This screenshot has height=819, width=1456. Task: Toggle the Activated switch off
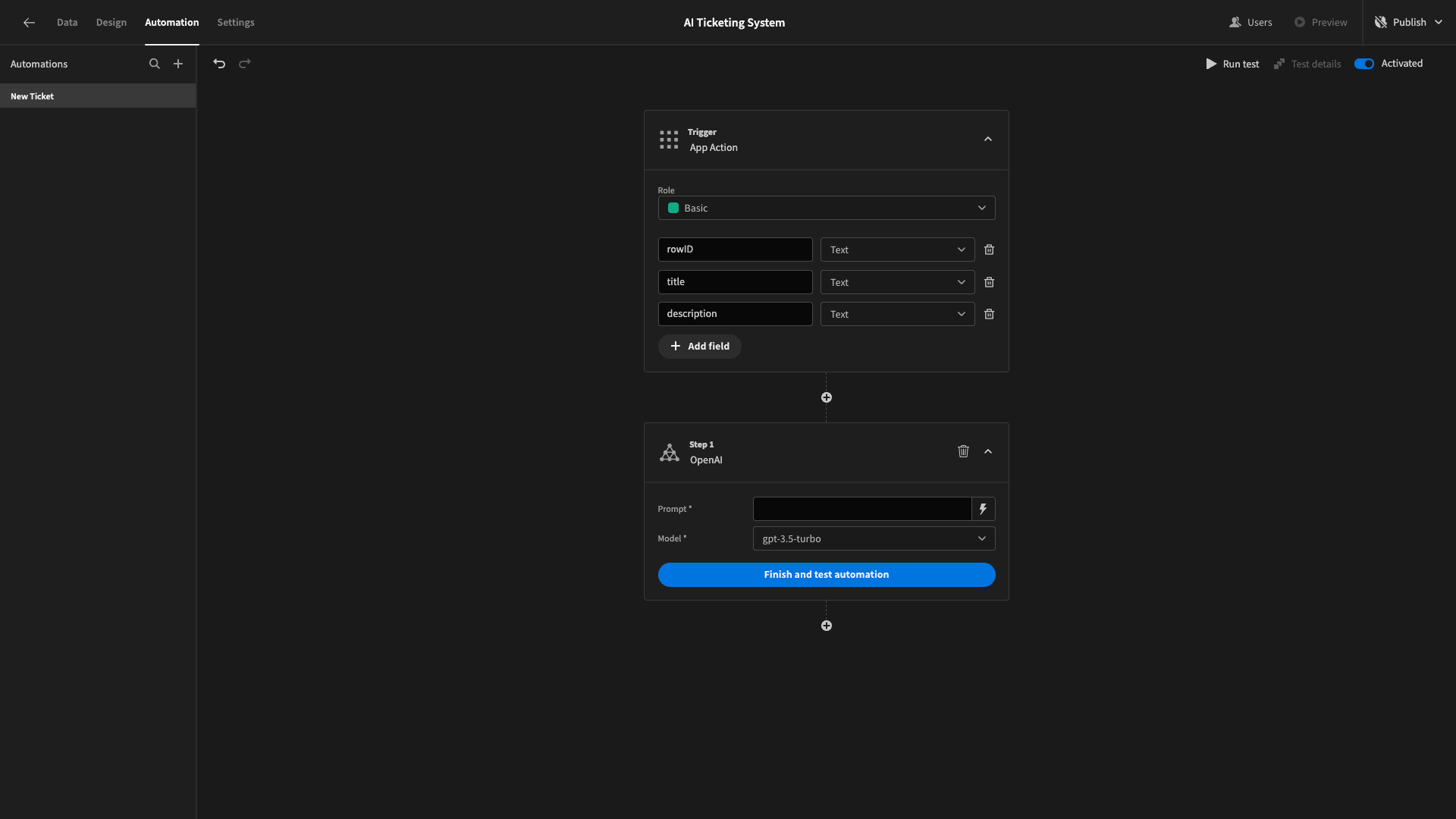pos(1364,64)
